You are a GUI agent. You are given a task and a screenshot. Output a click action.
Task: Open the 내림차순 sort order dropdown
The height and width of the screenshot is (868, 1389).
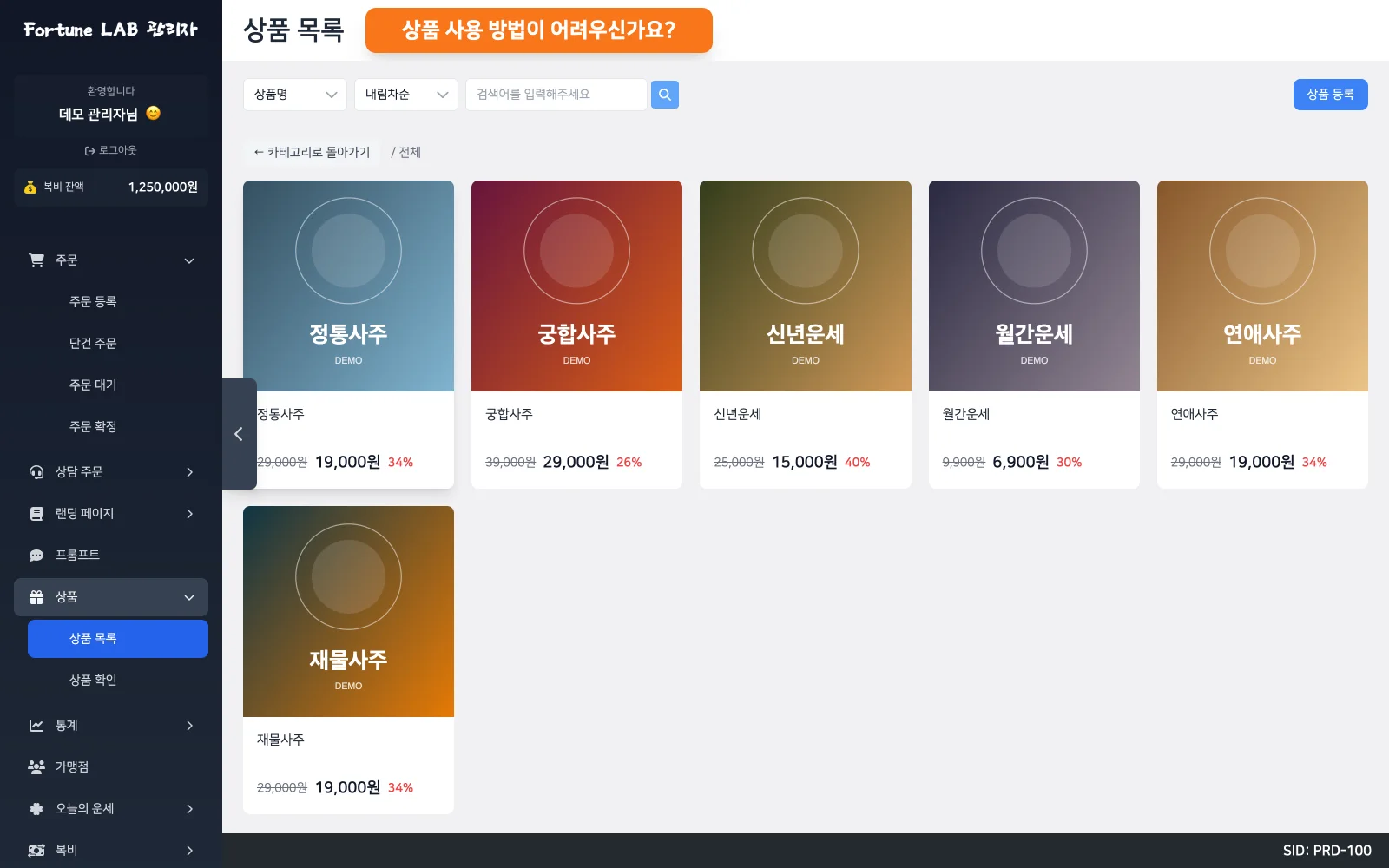pyautogui.click(x=406, y=95)
